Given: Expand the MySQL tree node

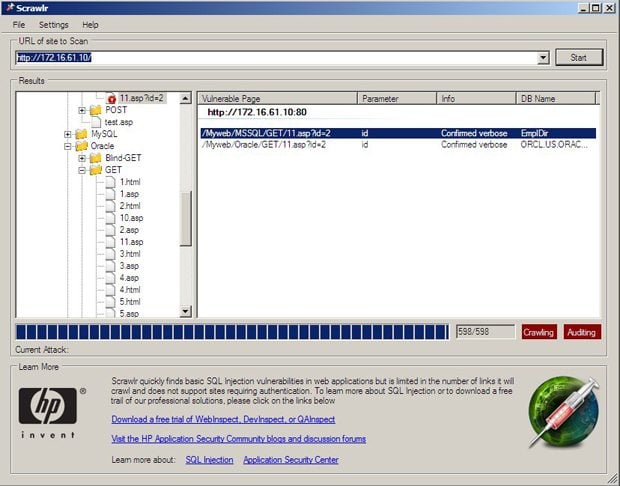Looking at the screenshot, I should [68, 134].
